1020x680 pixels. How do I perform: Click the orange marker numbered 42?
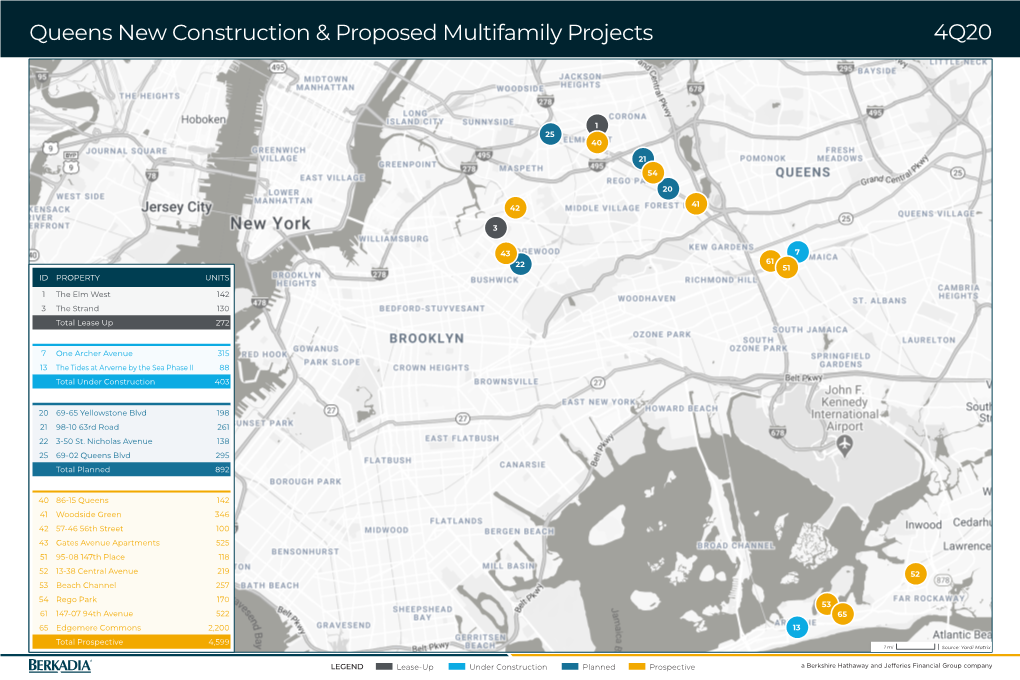click(x=515, y=208)
